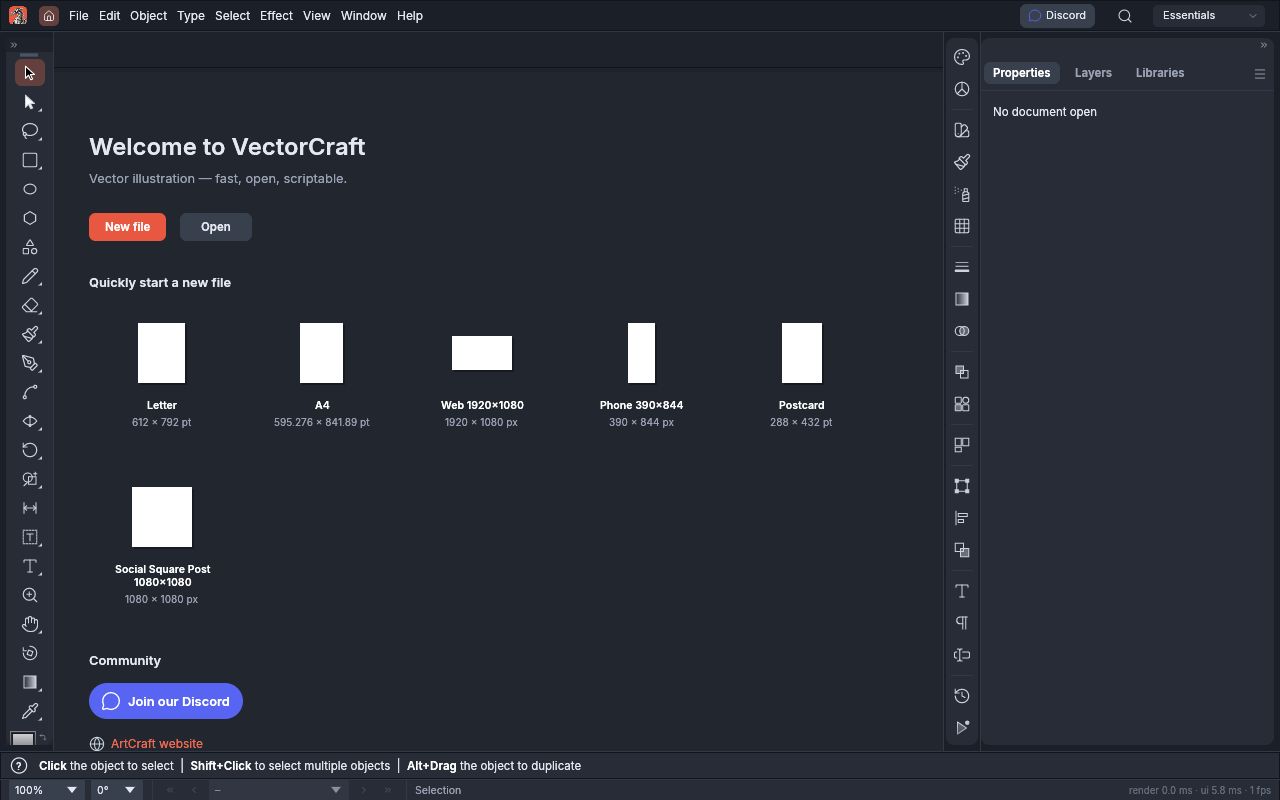This screenshot has height=800, width=1280.
Task: Select the Eyedropper tool
Action: (x=29, y=711)
